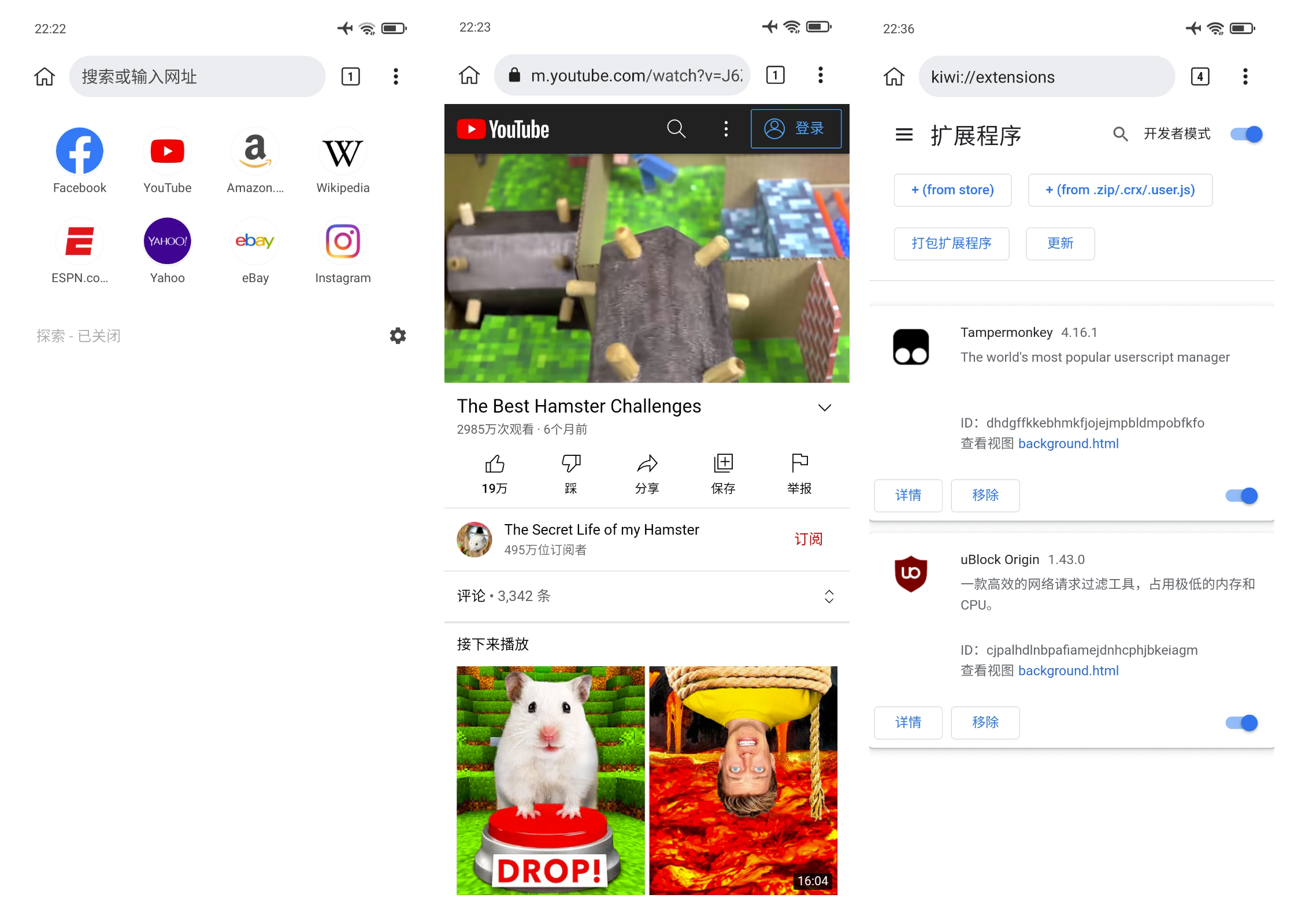Tap Tampermonkey extension icon

pos(911,347)
